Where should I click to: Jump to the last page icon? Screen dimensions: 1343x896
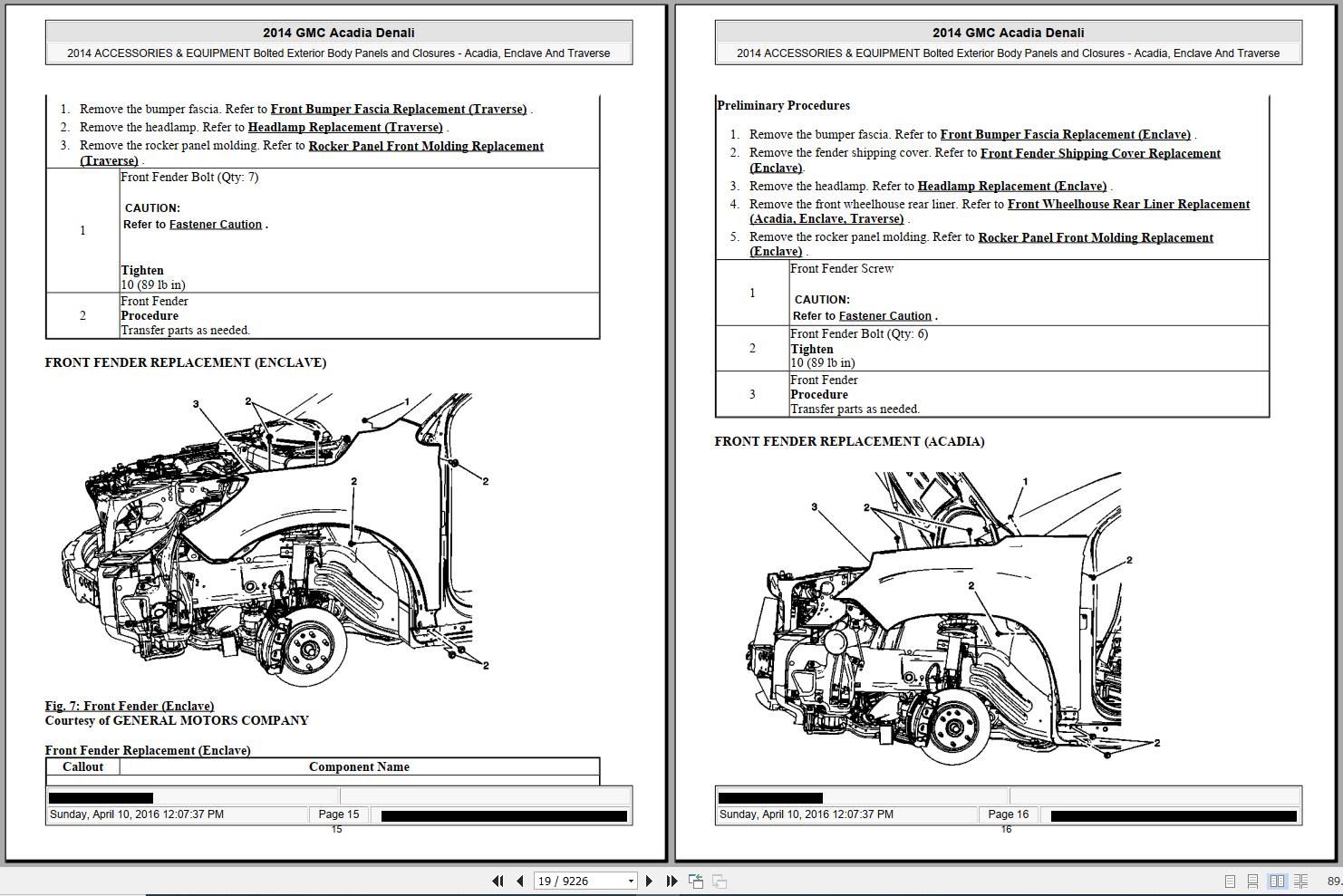(x=671, y=880)
